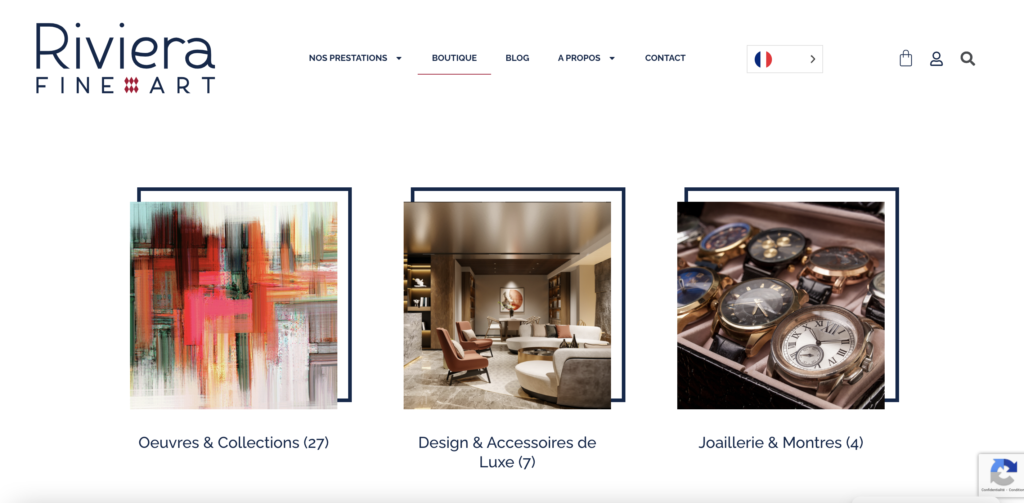Expand the Nos Prestations dropdown arrow

[398, 58]
